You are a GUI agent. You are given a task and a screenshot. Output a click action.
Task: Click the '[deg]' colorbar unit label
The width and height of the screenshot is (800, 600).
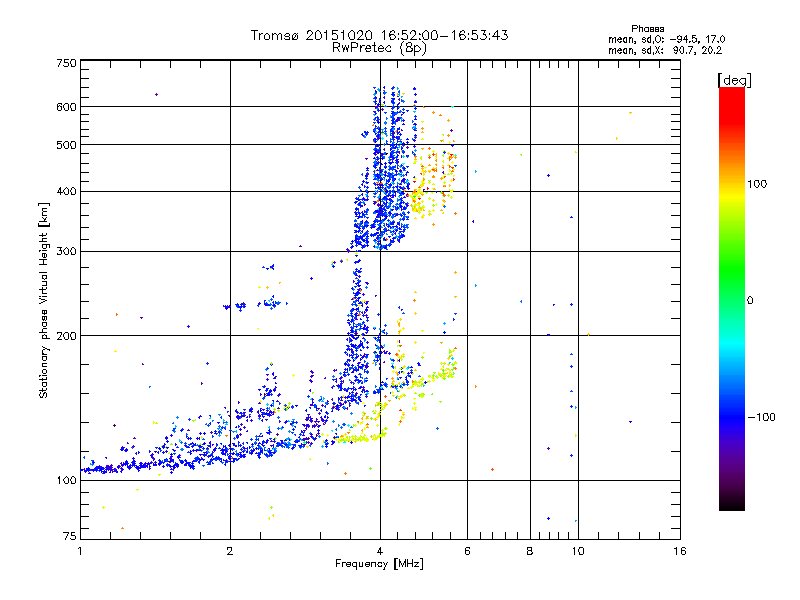(734, 80)
